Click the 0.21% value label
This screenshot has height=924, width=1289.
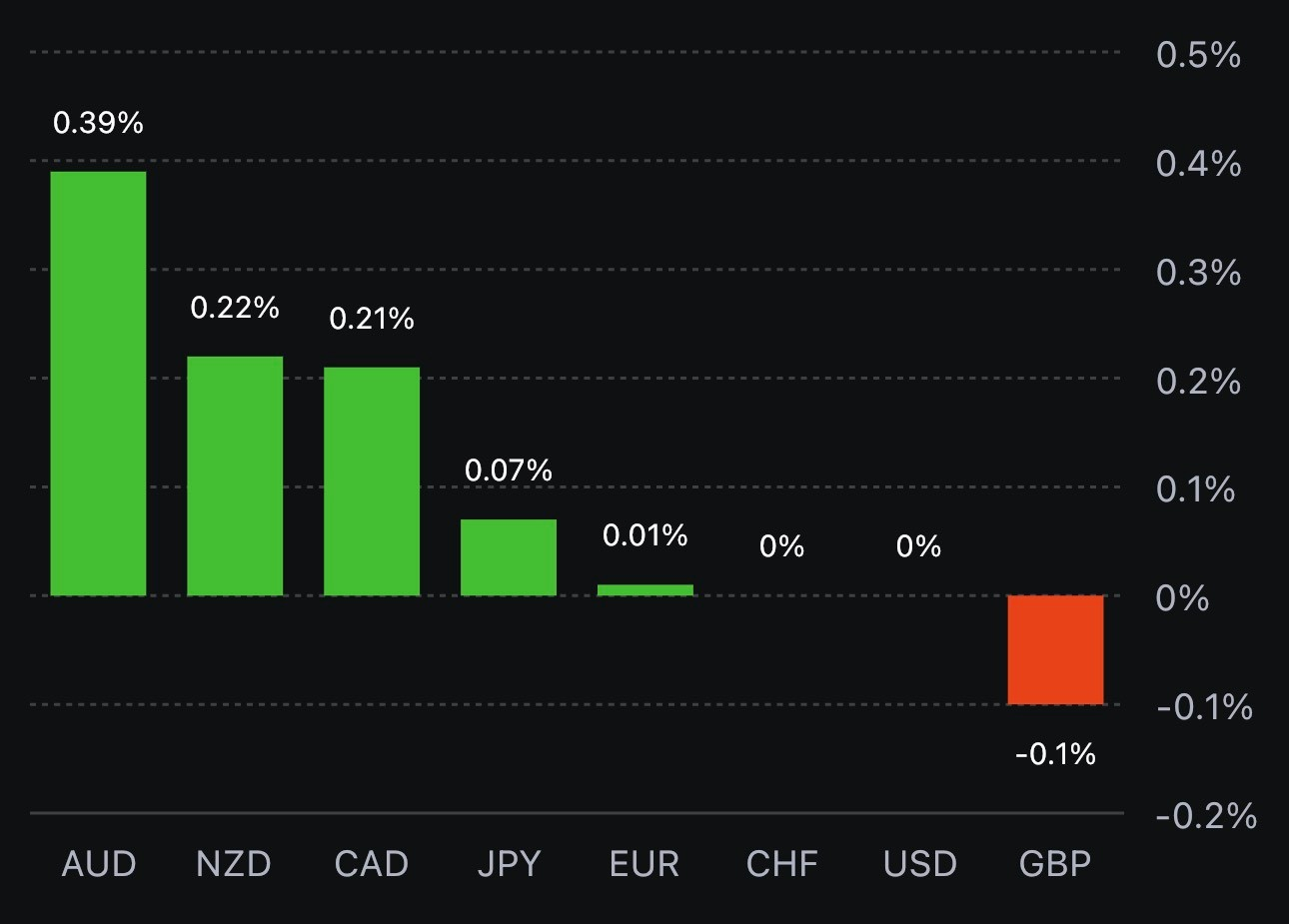click(x=372, y=319)
